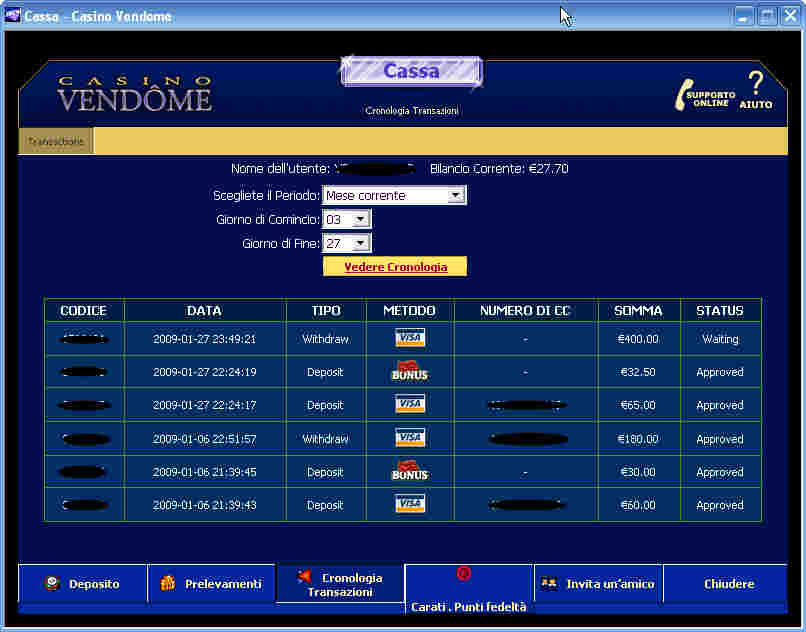
Task: Click the STATUS column header
Action: (x=720, y=311)
